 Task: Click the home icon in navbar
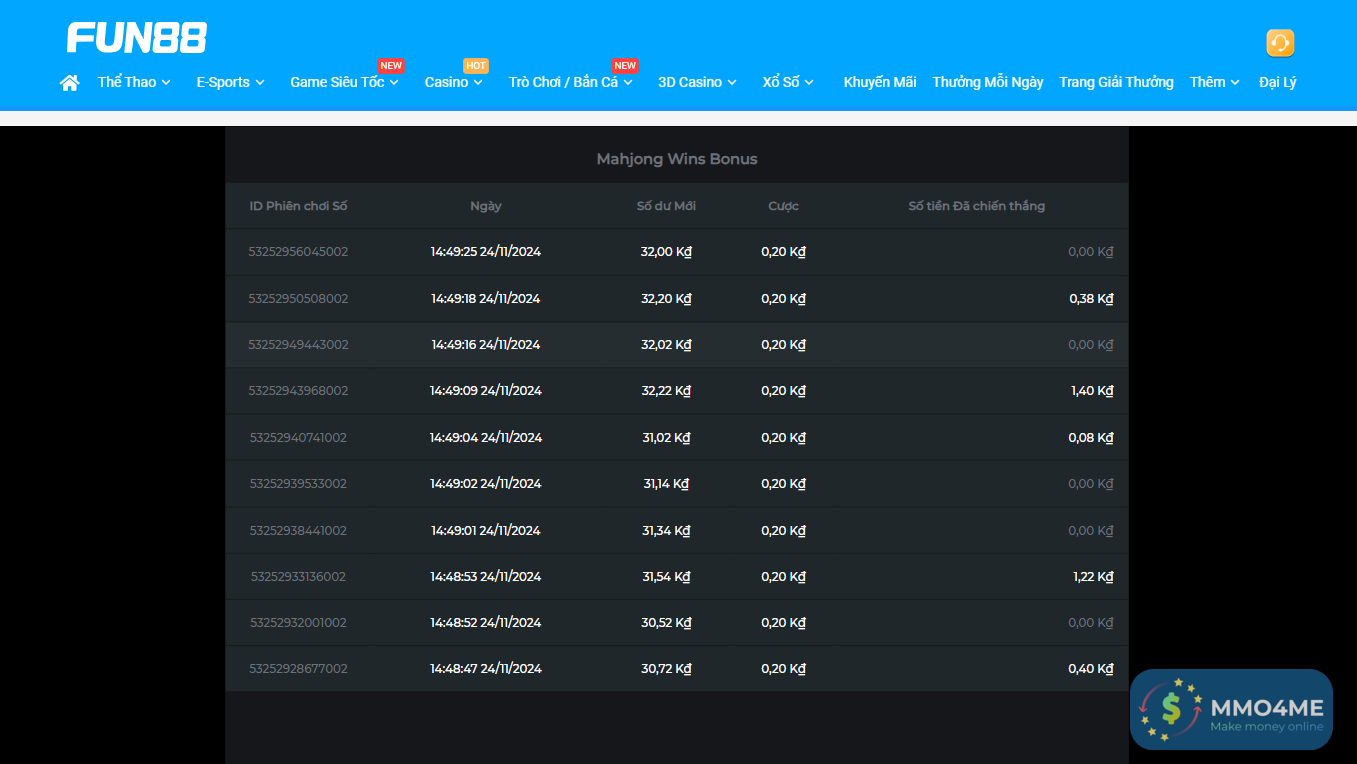tap(69, 83)
